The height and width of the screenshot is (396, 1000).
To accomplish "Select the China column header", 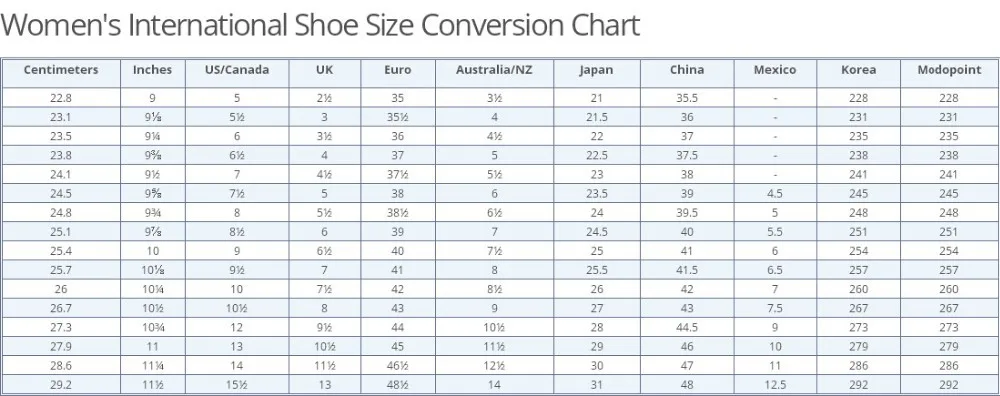I will (x=687, y=70).
